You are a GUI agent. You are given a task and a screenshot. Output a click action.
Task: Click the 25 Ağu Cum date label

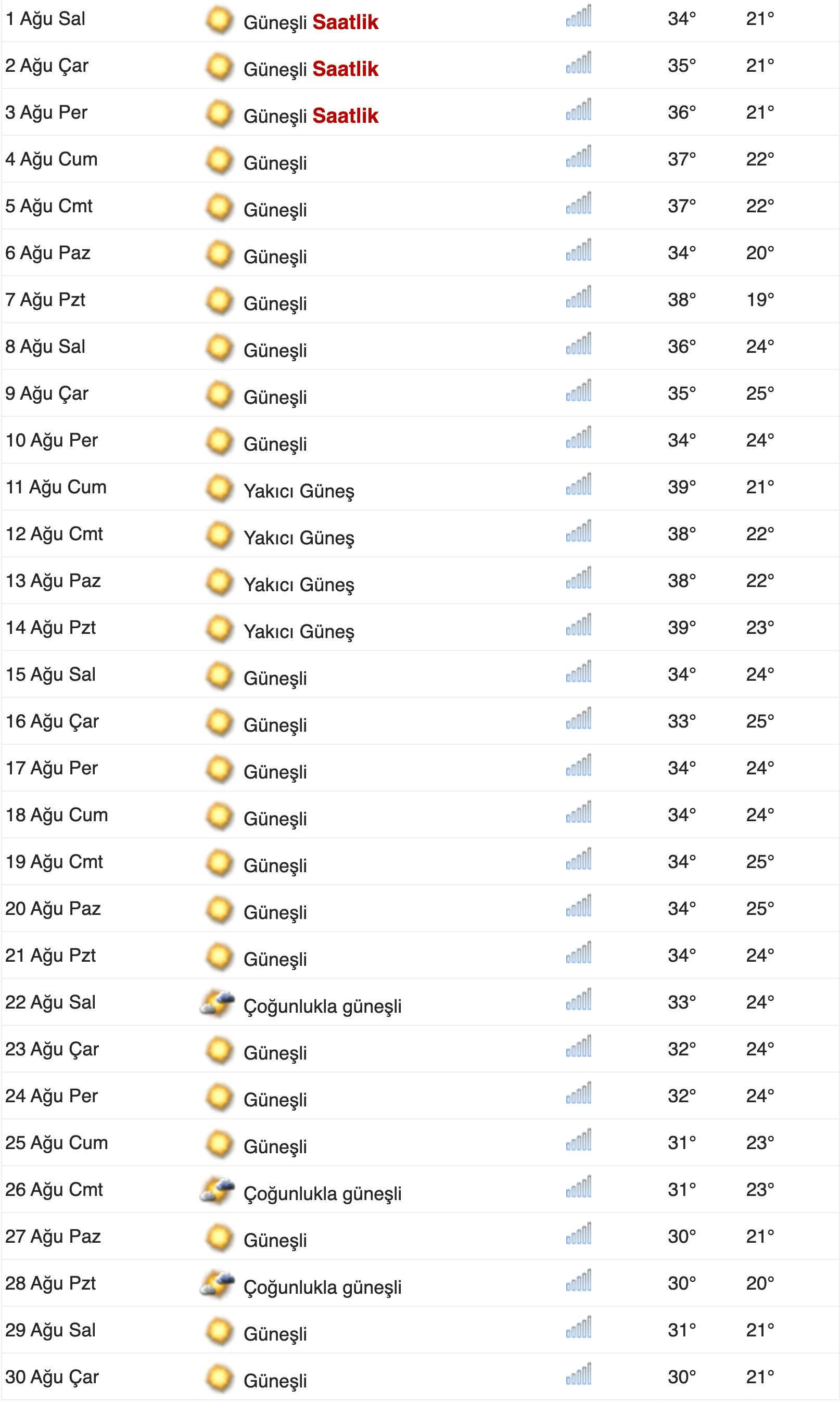[57, 1143]
